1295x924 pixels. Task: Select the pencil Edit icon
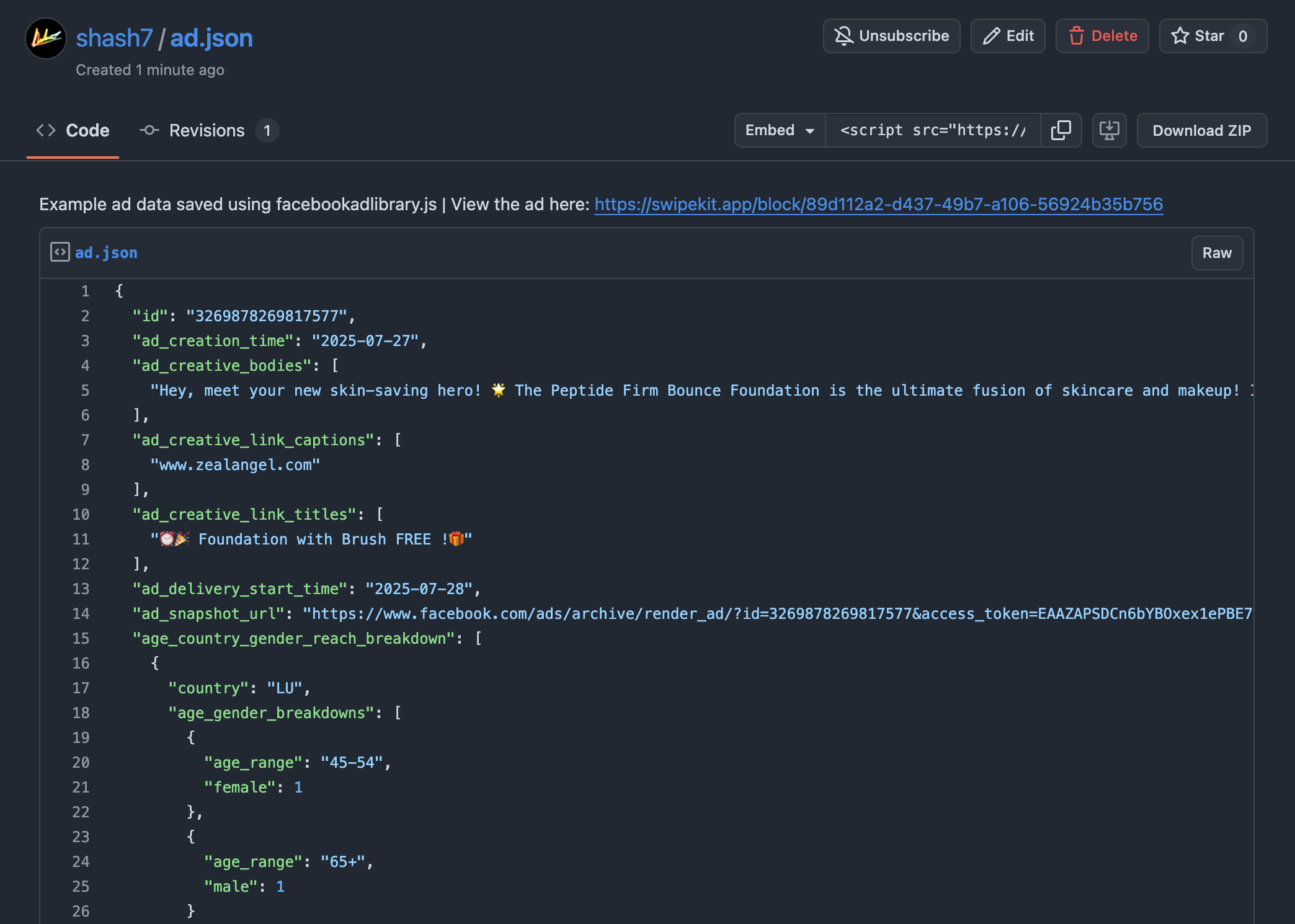[x=990, y=36]
